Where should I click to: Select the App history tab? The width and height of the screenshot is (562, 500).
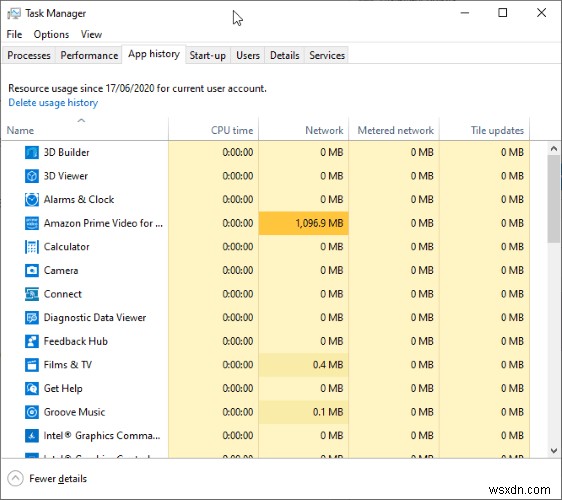pos(154,54)
